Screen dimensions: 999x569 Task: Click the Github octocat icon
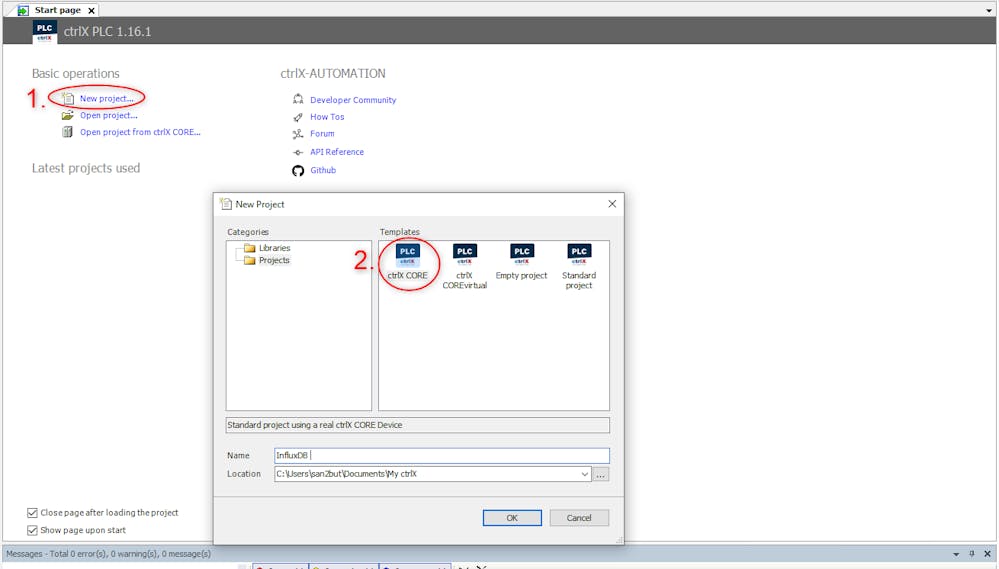point(298,171)
